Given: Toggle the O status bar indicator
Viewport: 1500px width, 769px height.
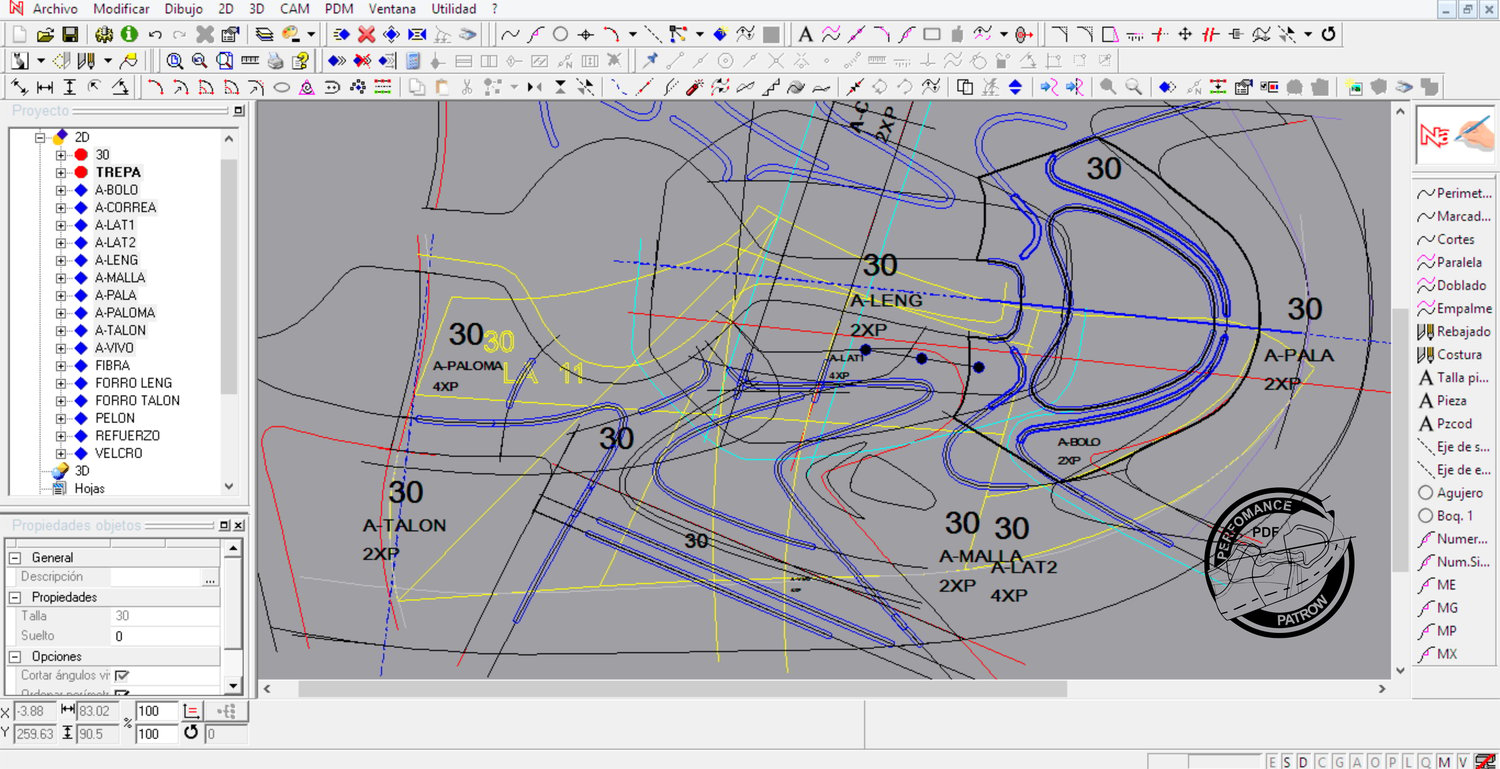Looking at the screenshot, I should (x=1374, y=762).
